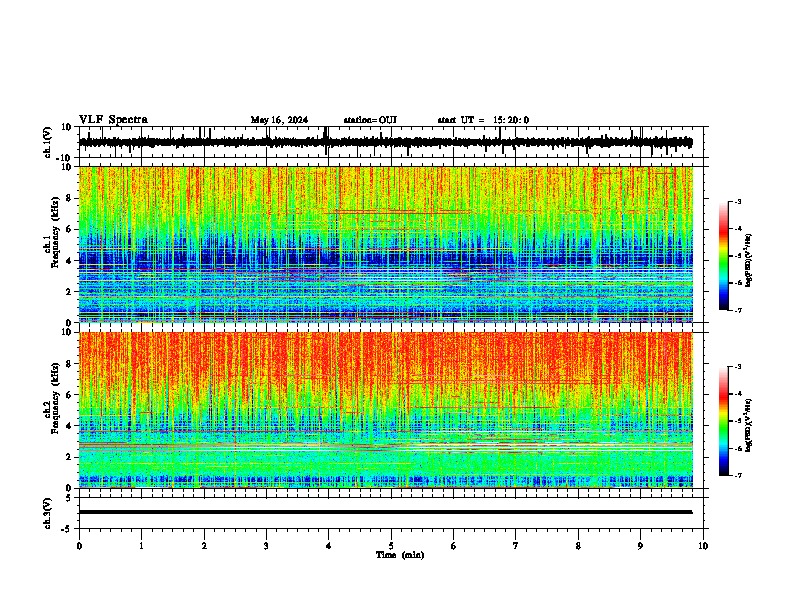Click the "6" minute tick on the time axis

[x=454, y=546]
